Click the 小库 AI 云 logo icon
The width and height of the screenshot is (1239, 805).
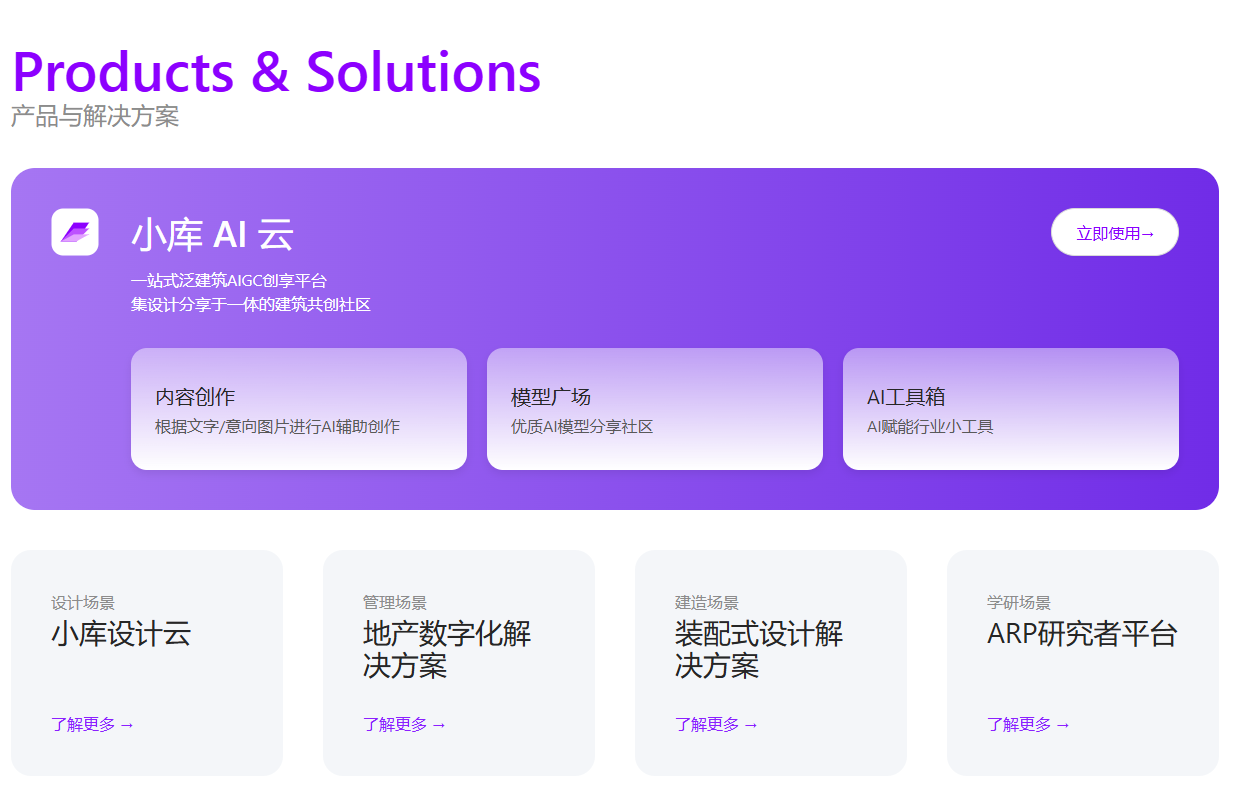(x=75, y=232)
